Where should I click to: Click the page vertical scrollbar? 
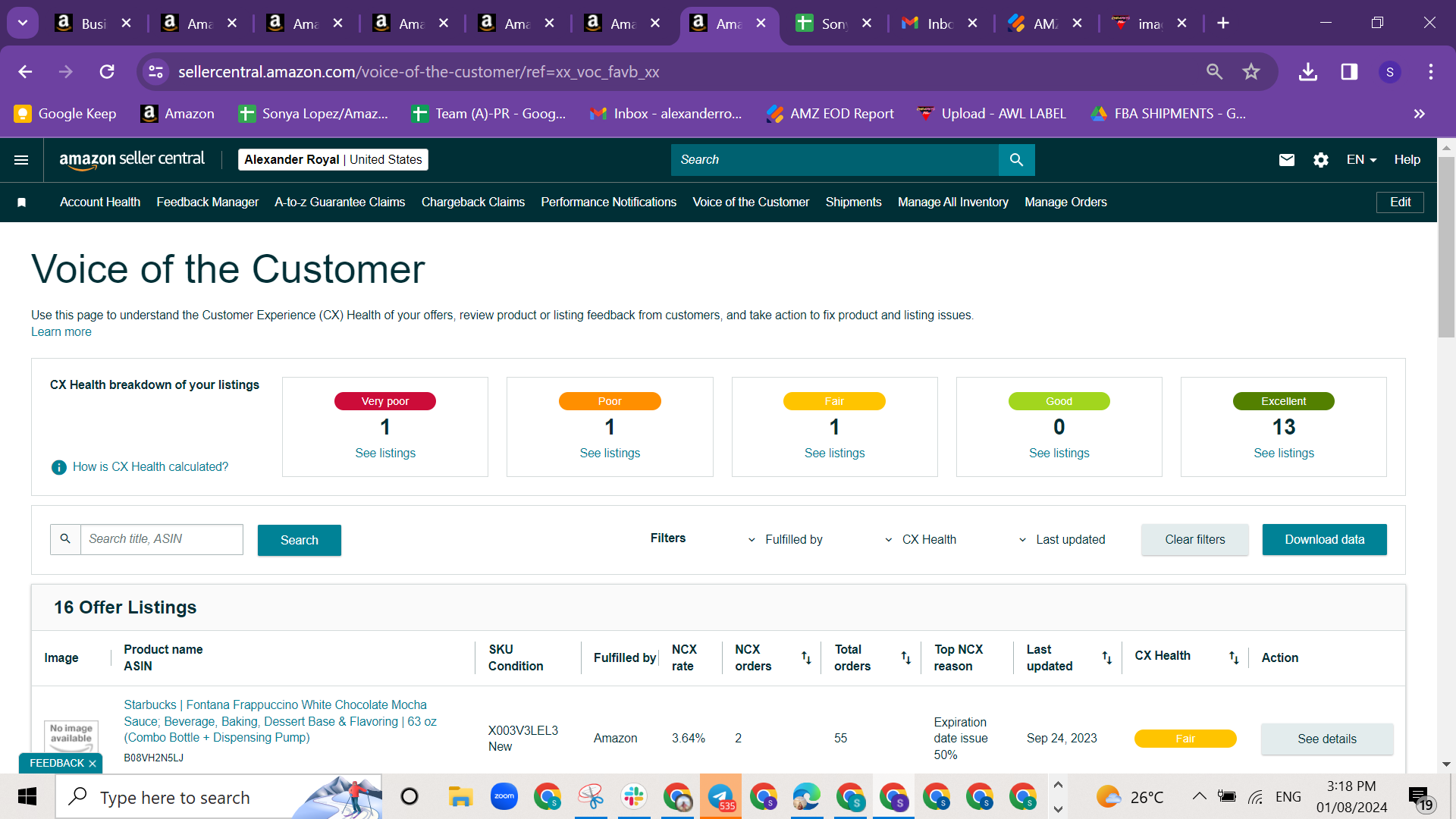point(1446,246)
